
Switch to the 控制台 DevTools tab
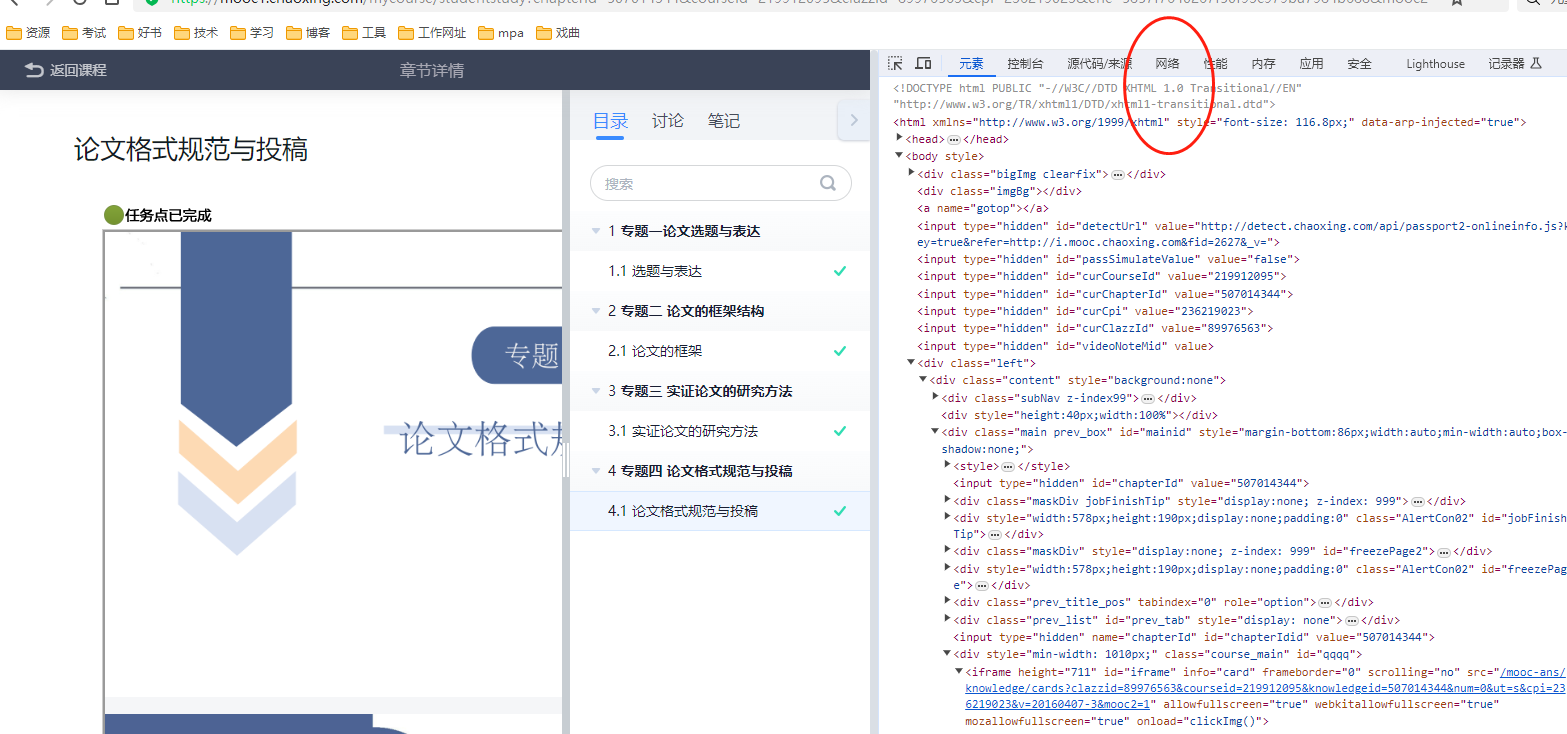tap(1025, 64)
